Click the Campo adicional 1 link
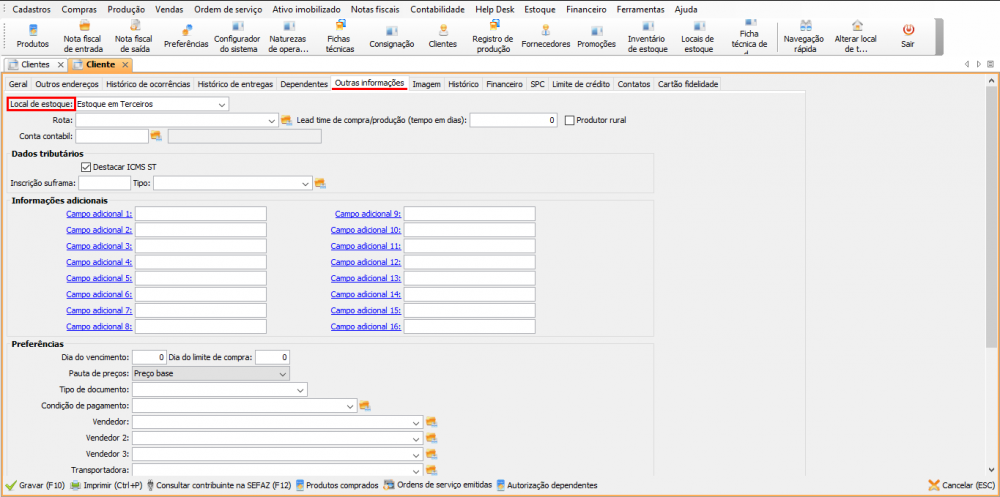The image size is (1000, 497). [x=98, y=214]
